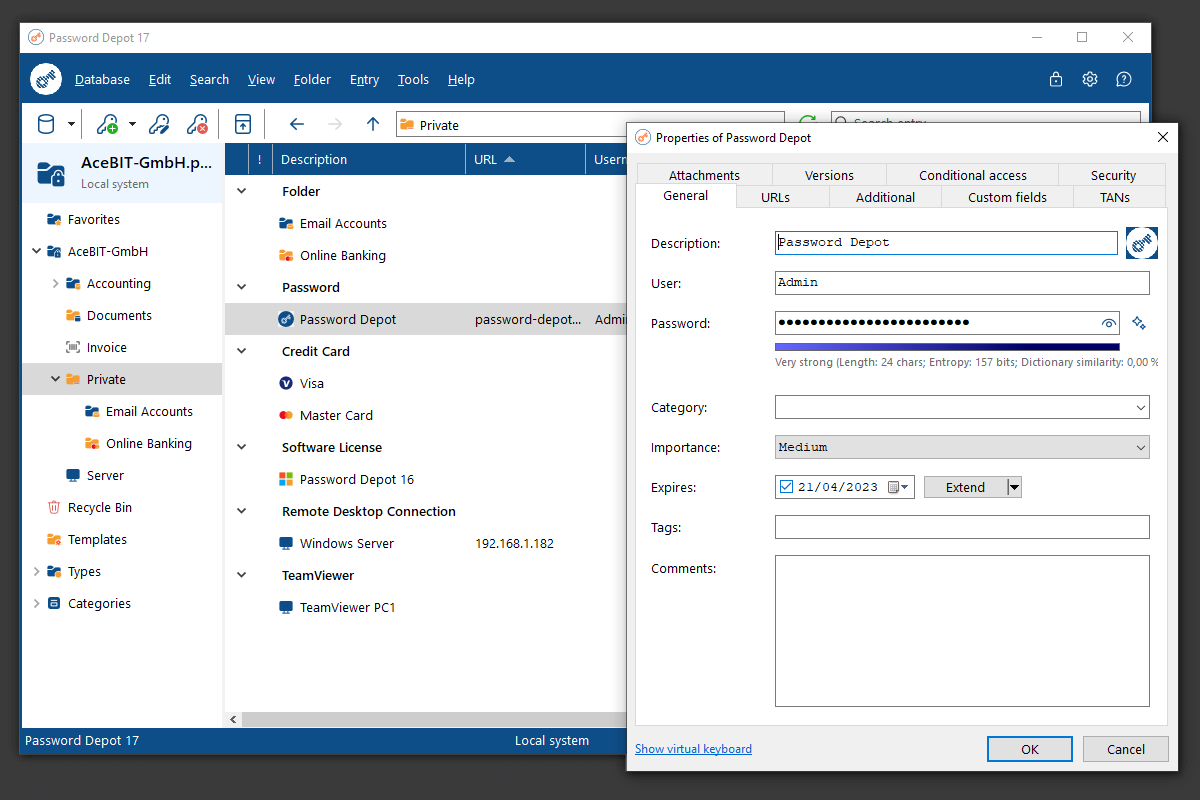Navigate forward with the right arrow
The width and height of the screenshot is (1200, 800).
[x=335, y=125]
